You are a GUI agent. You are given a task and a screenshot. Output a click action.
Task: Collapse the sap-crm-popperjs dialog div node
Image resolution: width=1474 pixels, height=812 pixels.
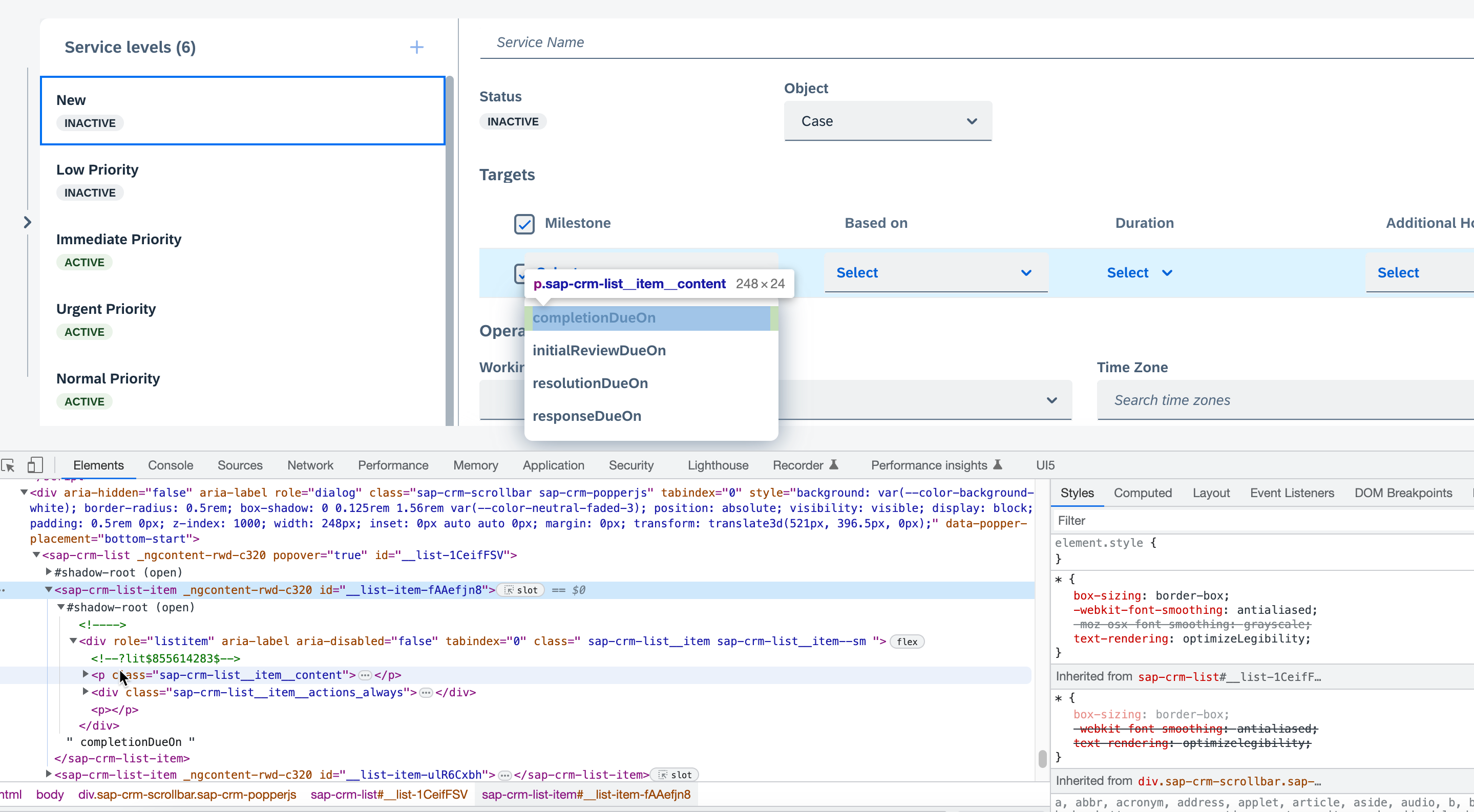pyautogui.click(x=24, y=493)
